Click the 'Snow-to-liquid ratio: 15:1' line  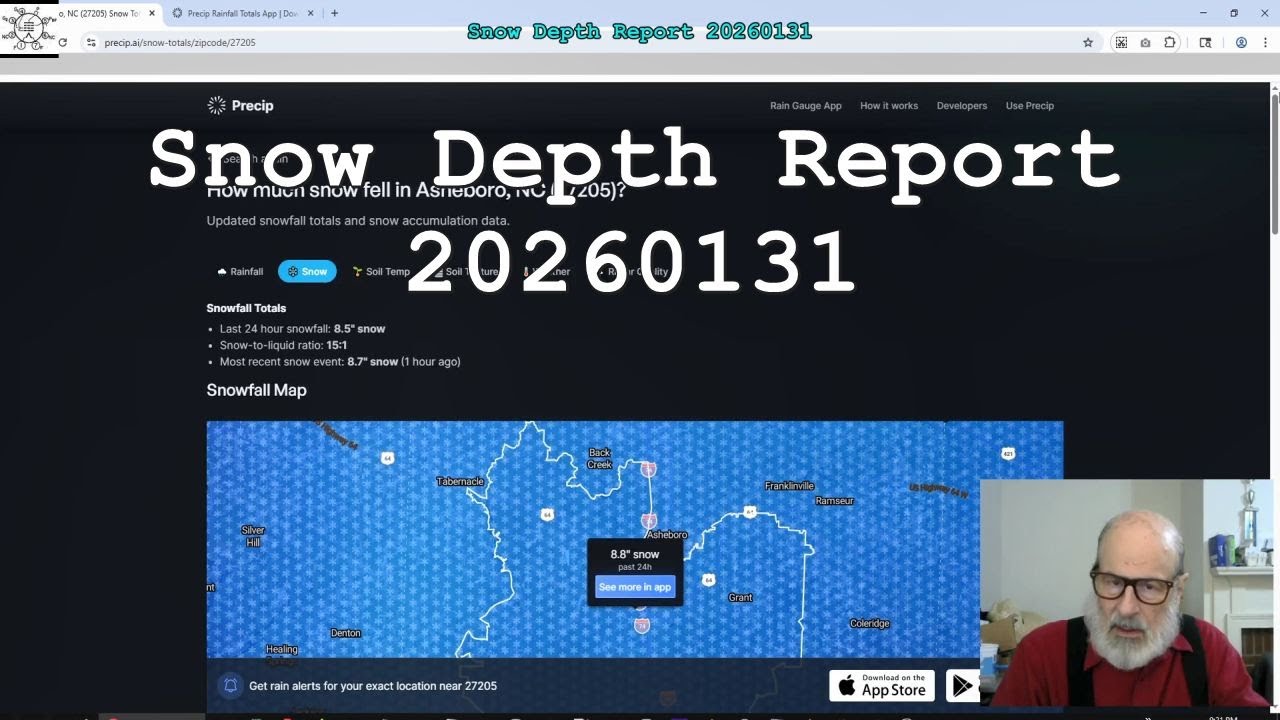[x=283, y=345]
